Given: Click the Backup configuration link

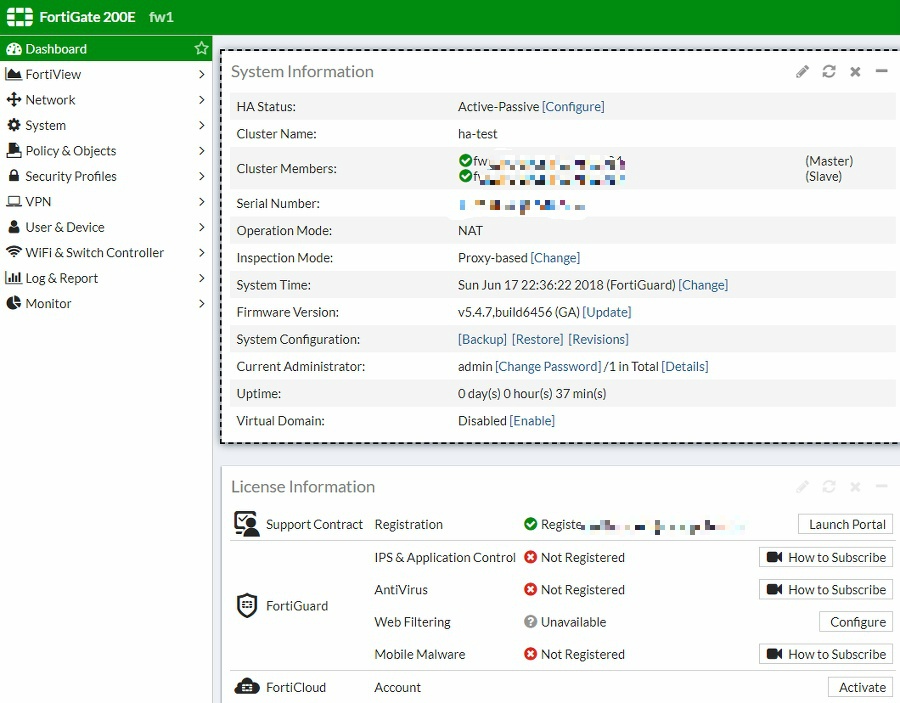Looking at the screenshot, I should 482,339.
